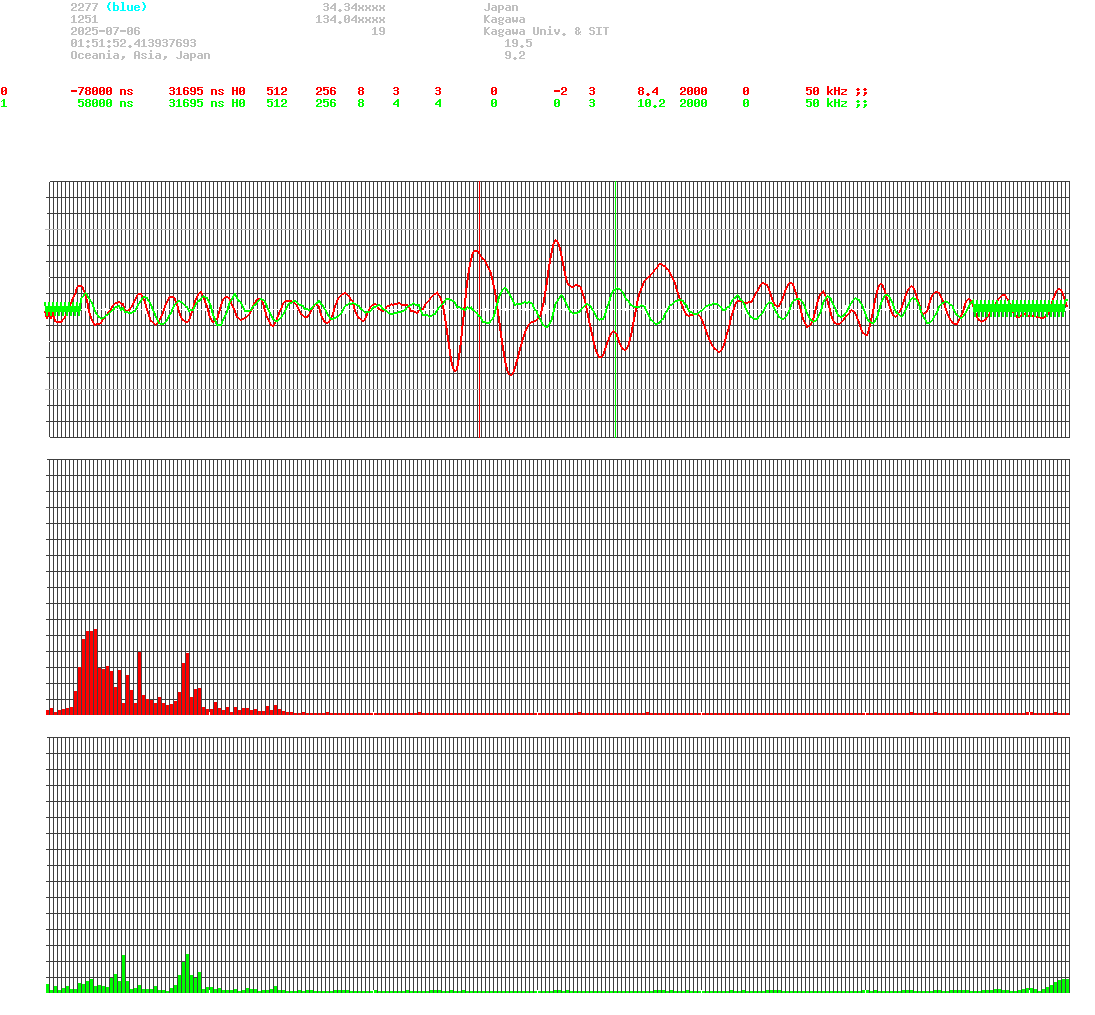Select the red row value -2
This screenshot has height=1015, width=1095.
pos(560,91)
